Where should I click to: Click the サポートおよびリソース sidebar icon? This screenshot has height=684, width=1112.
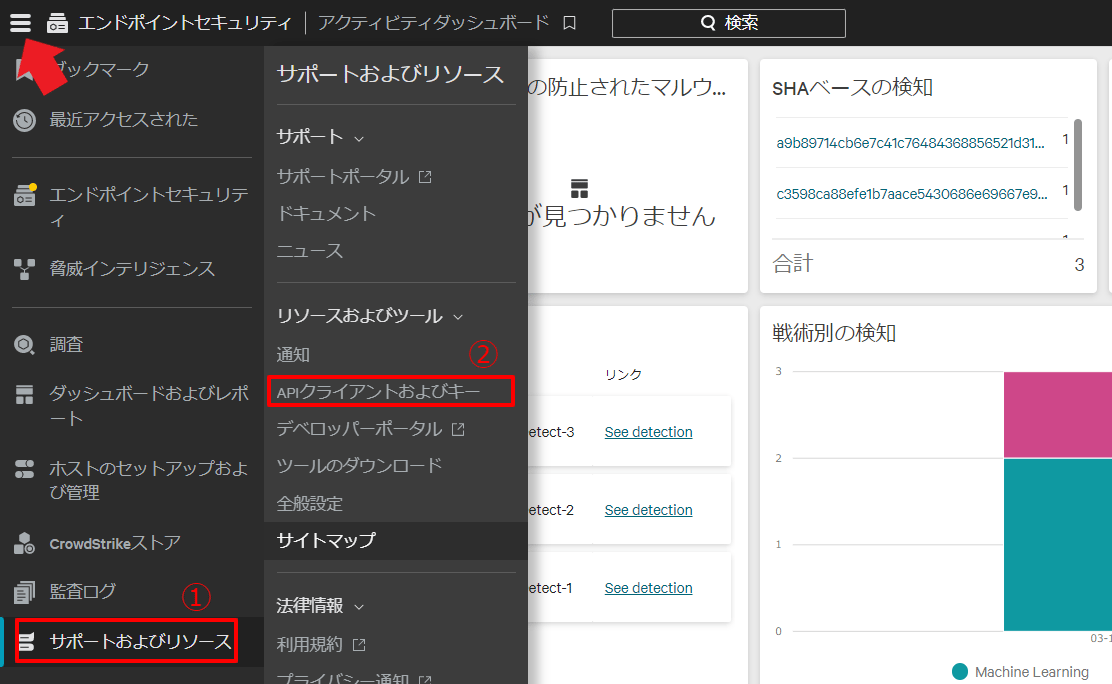pos(26,641)
